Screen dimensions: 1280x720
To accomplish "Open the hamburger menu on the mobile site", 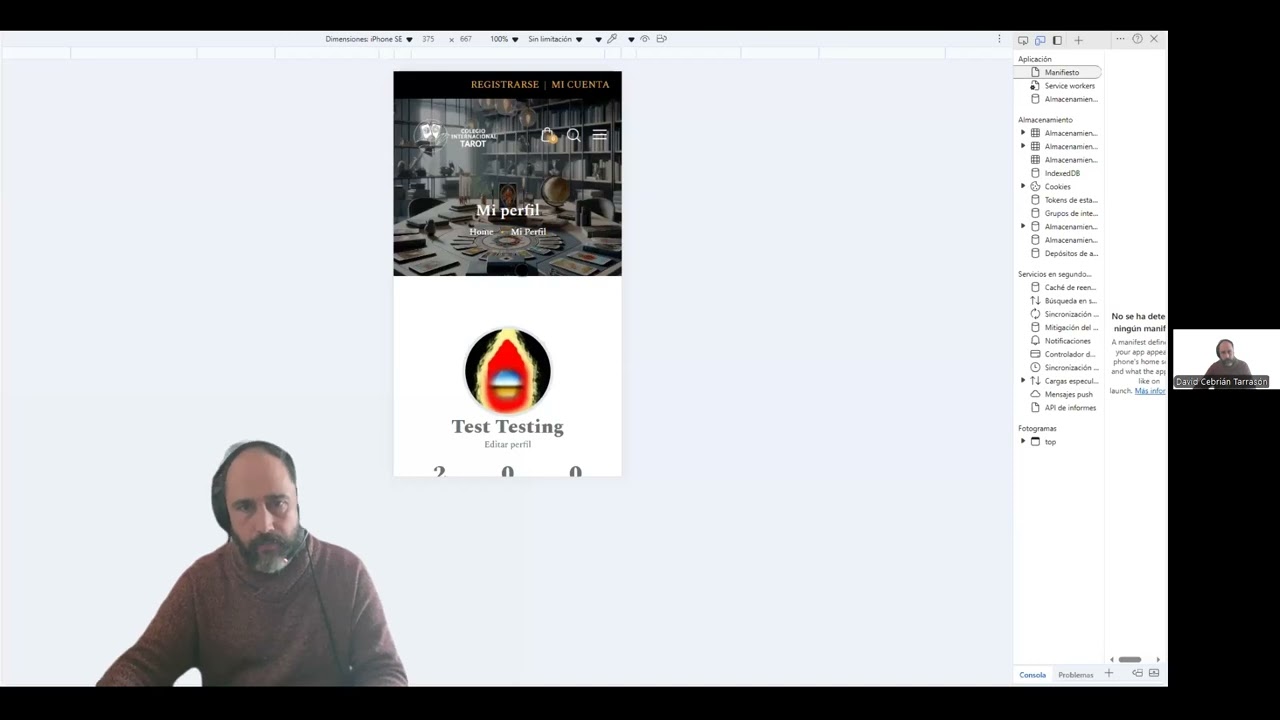I will [600, 135].
